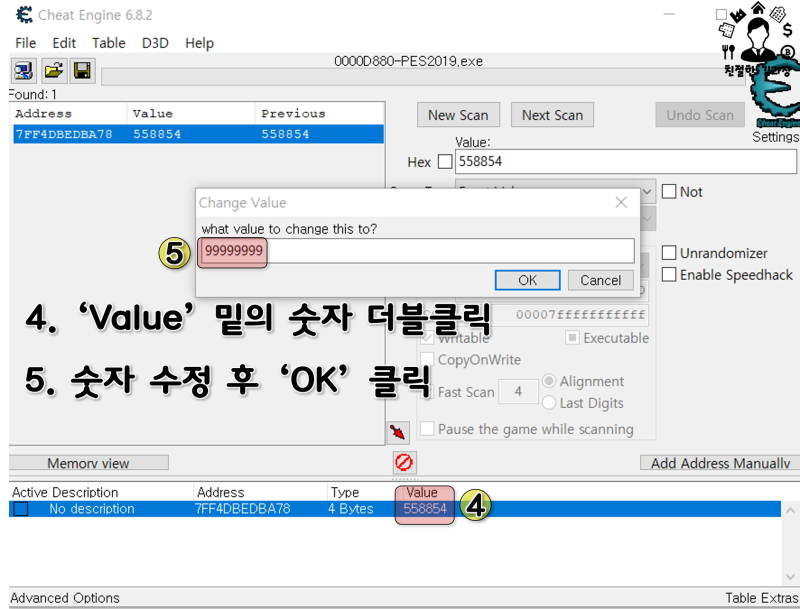Toggle Active checkbox for No description row
Viewport: 800px width, 609px height.
tap(21, 509)
